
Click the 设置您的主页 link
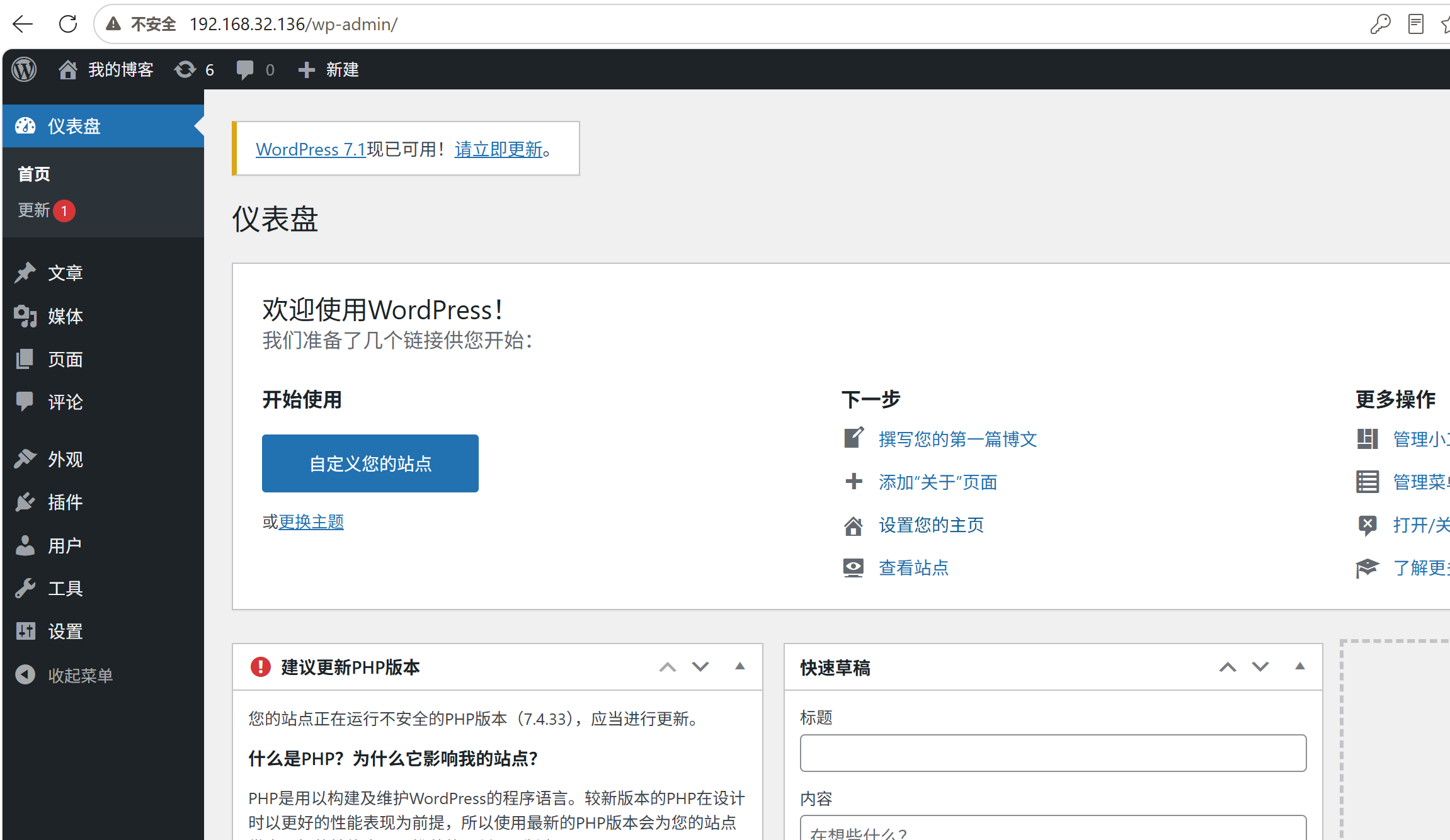[932, 525]
